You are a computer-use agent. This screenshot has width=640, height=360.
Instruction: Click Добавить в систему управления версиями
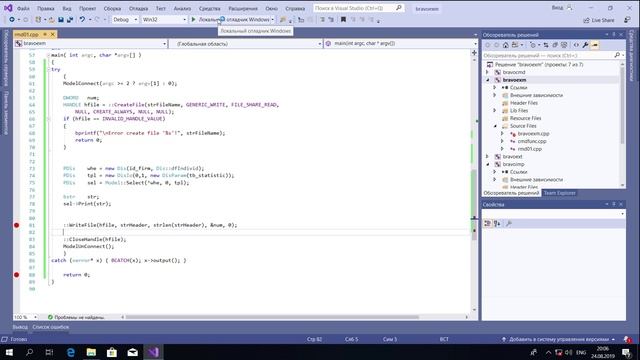559,339
